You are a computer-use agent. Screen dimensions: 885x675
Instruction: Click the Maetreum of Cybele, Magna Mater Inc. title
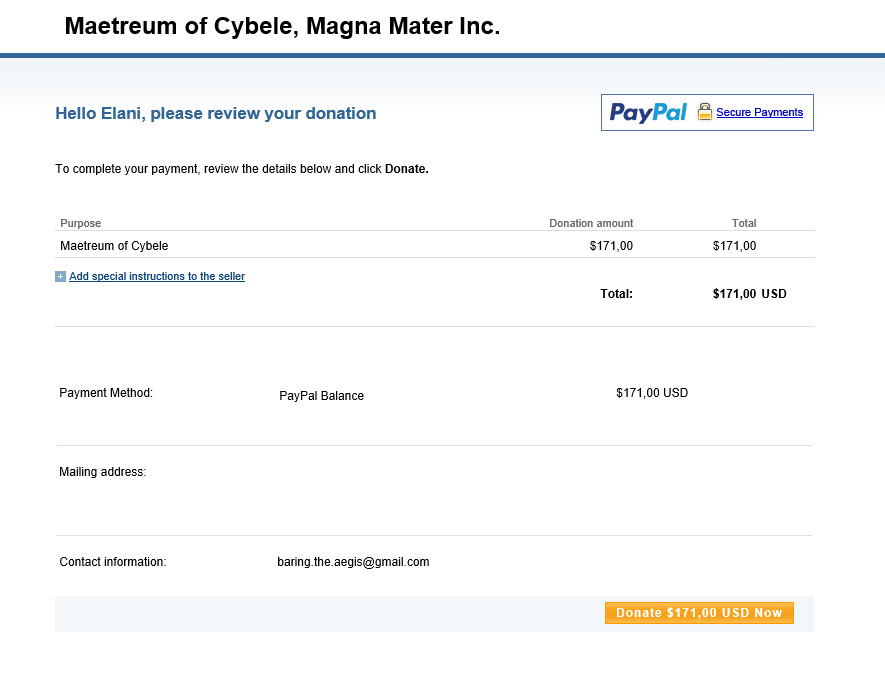point(282,27)
